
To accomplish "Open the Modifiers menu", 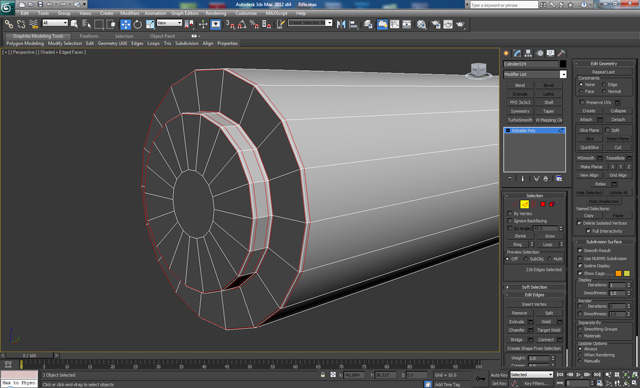I will coord(130,13).
